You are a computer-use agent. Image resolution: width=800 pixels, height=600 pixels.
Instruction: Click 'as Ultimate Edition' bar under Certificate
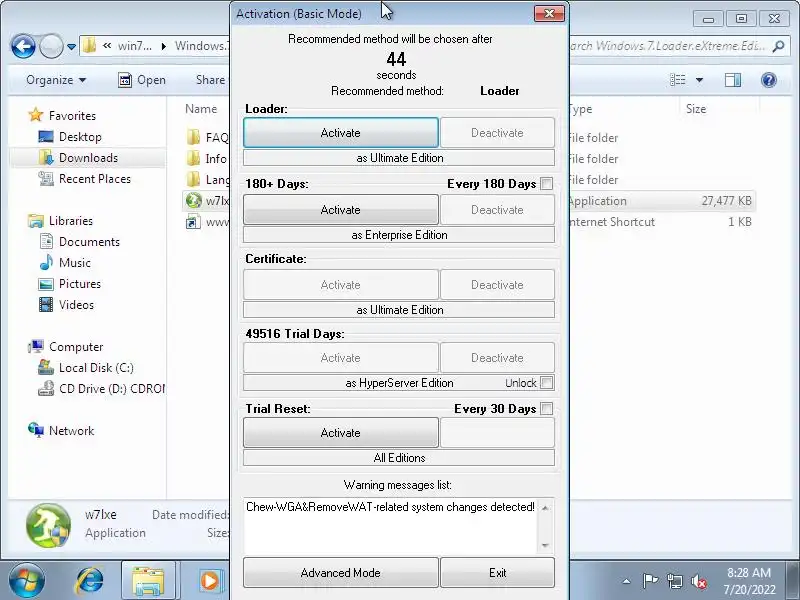point(399,310)
